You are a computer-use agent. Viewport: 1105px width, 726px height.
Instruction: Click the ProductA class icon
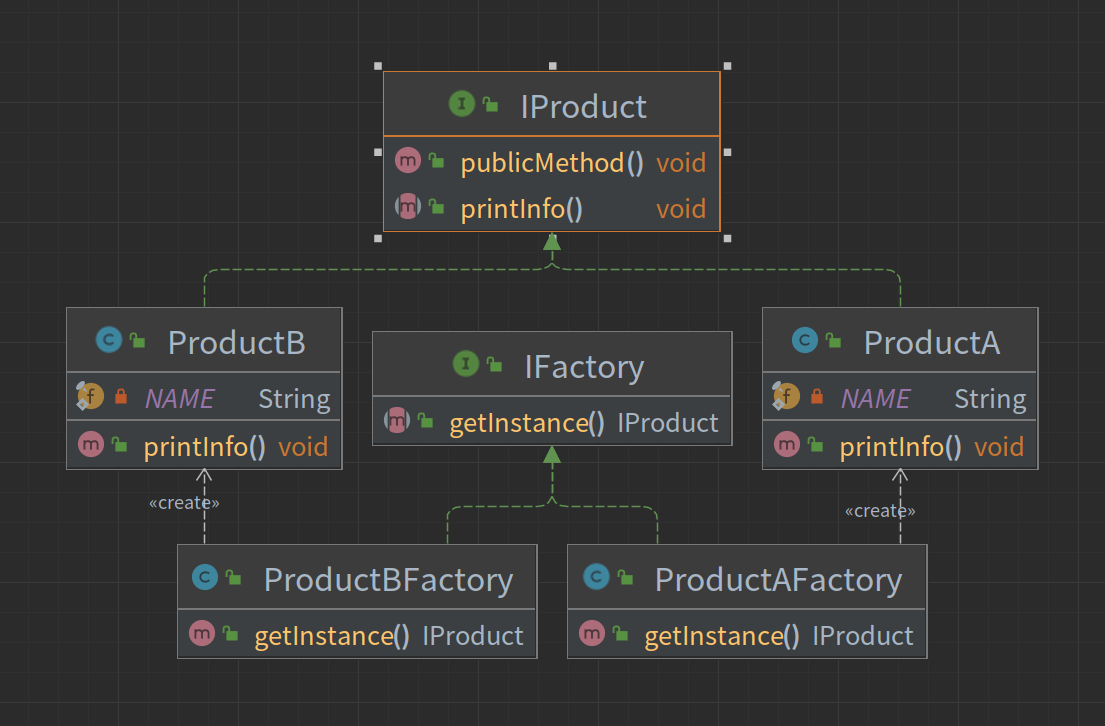coord(804,341)
